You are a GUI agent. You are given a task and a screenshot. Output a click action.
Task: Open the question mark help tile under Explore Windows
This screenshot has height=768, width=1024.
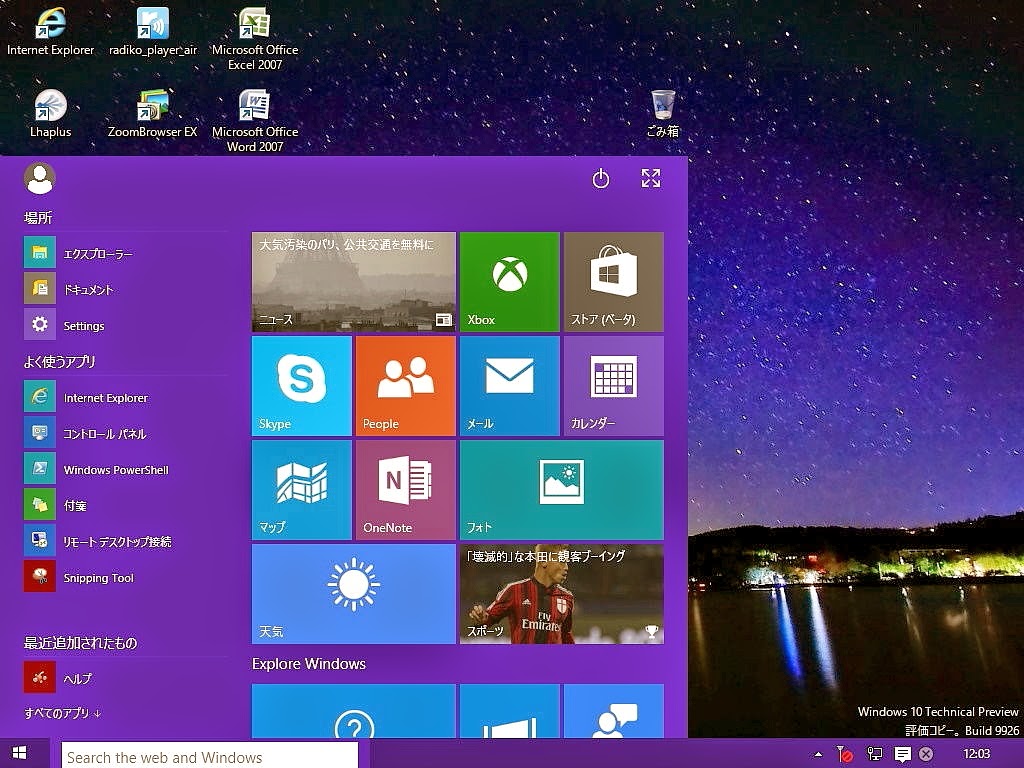(353, 711)
